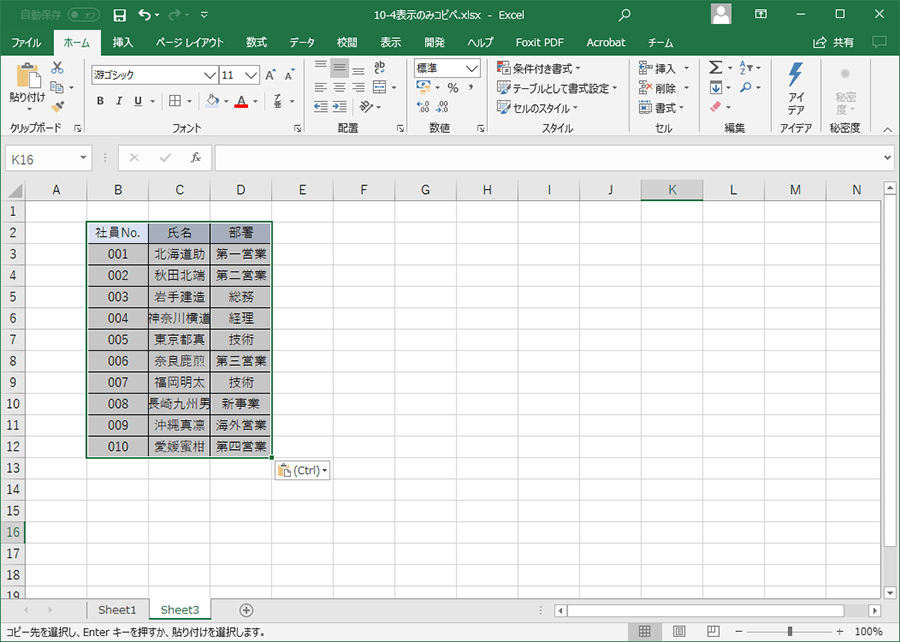This screenshot has width=900, height=642.
Task: Open the Paste Options (Ctrl) dropdown
Action: (x=302, y=470)
